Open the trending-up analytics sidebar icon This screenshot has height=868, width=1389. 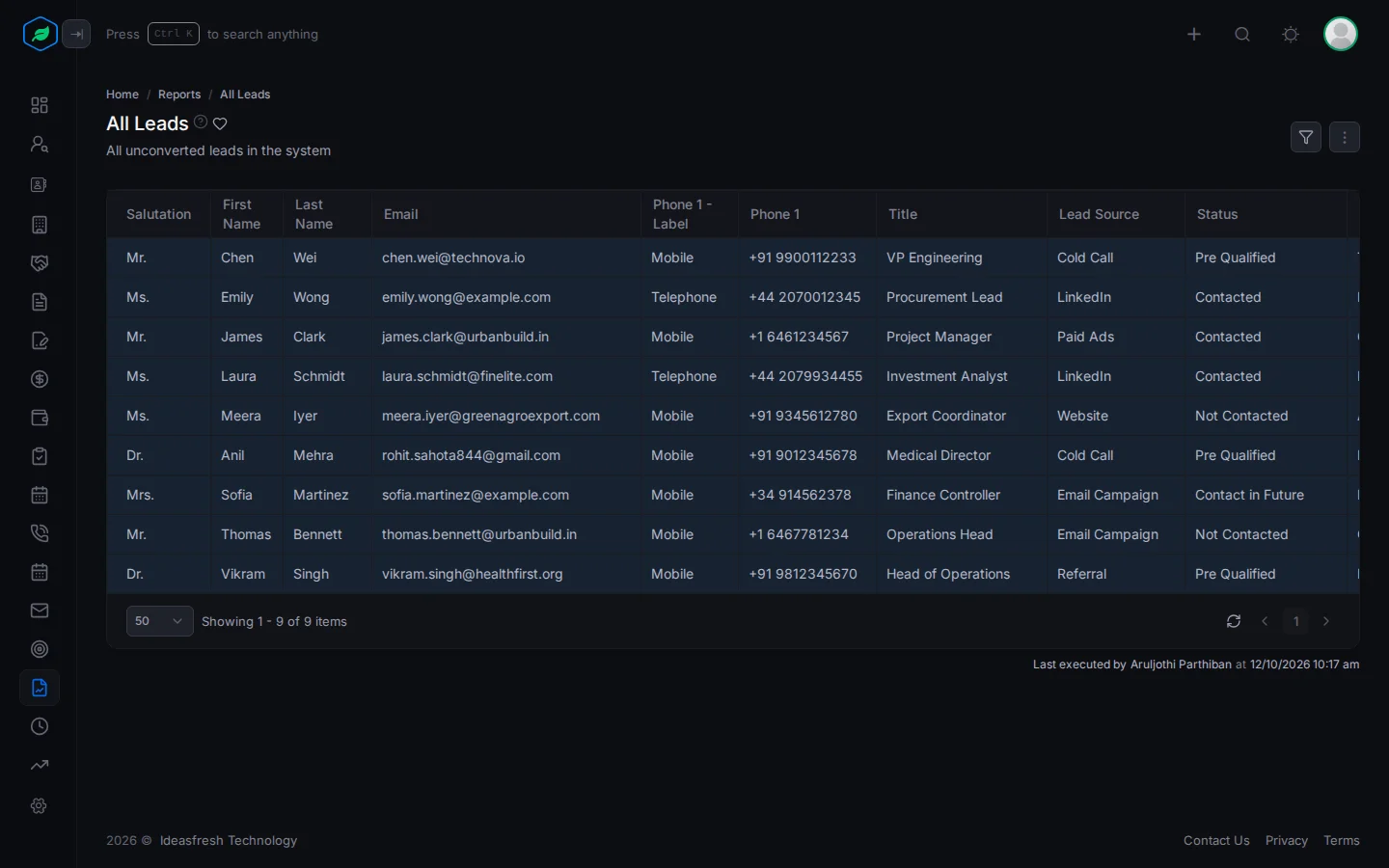40,765
